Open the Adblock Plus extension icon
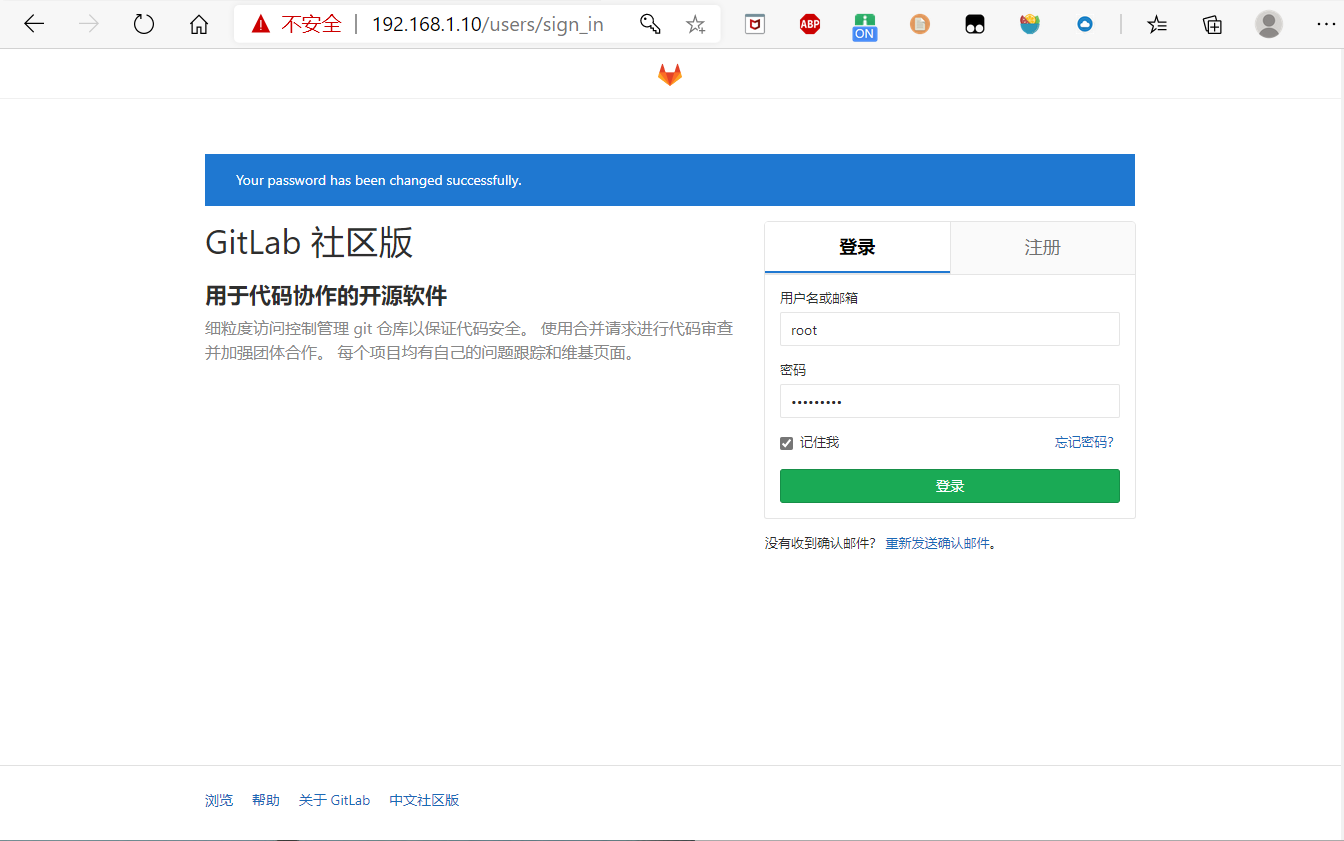 (x=809, y=24)
